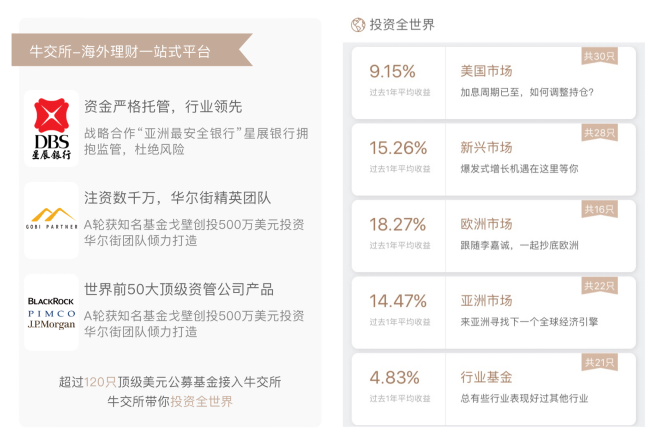This screenshot has height=440, width=657.
Task: Click the 共22只 ribbon badge
Action: (x=599, y=286)
